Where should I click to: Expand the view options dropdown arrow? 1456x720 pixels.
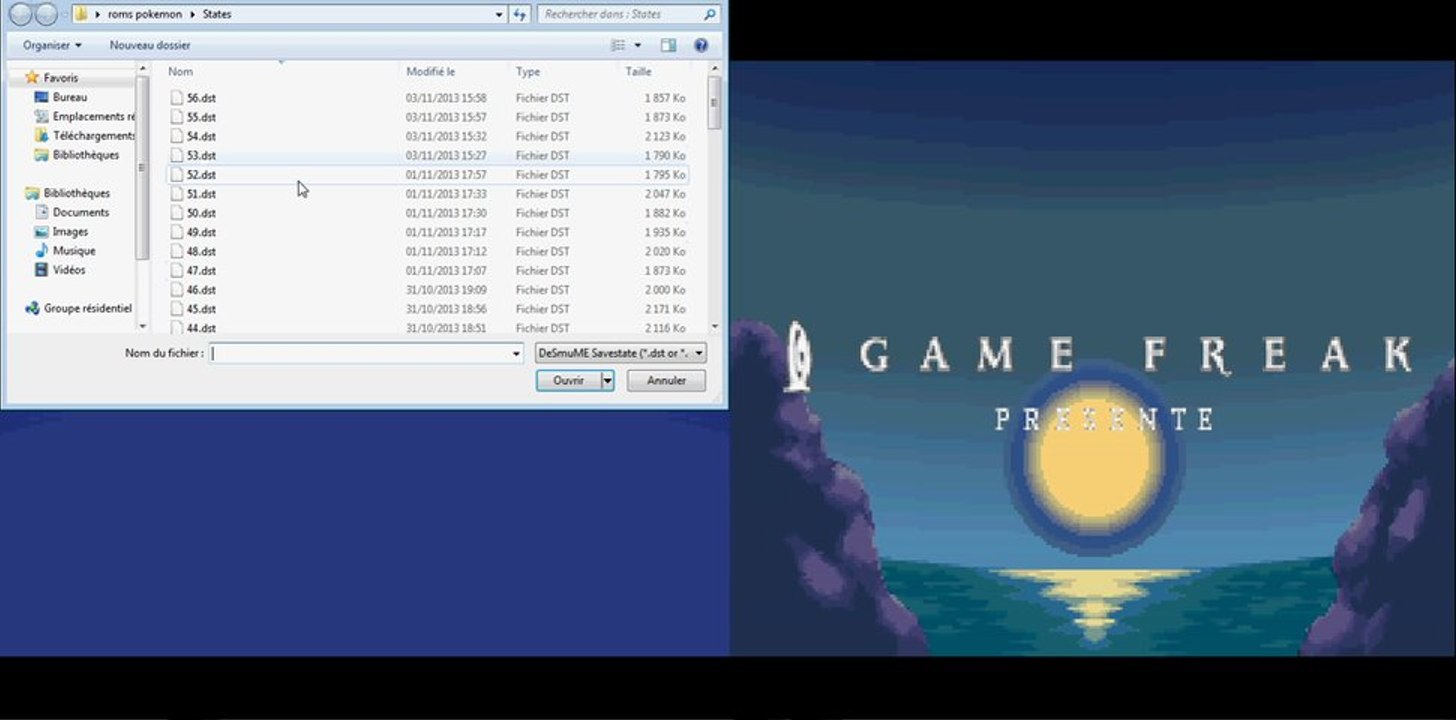tap(638, 45)
